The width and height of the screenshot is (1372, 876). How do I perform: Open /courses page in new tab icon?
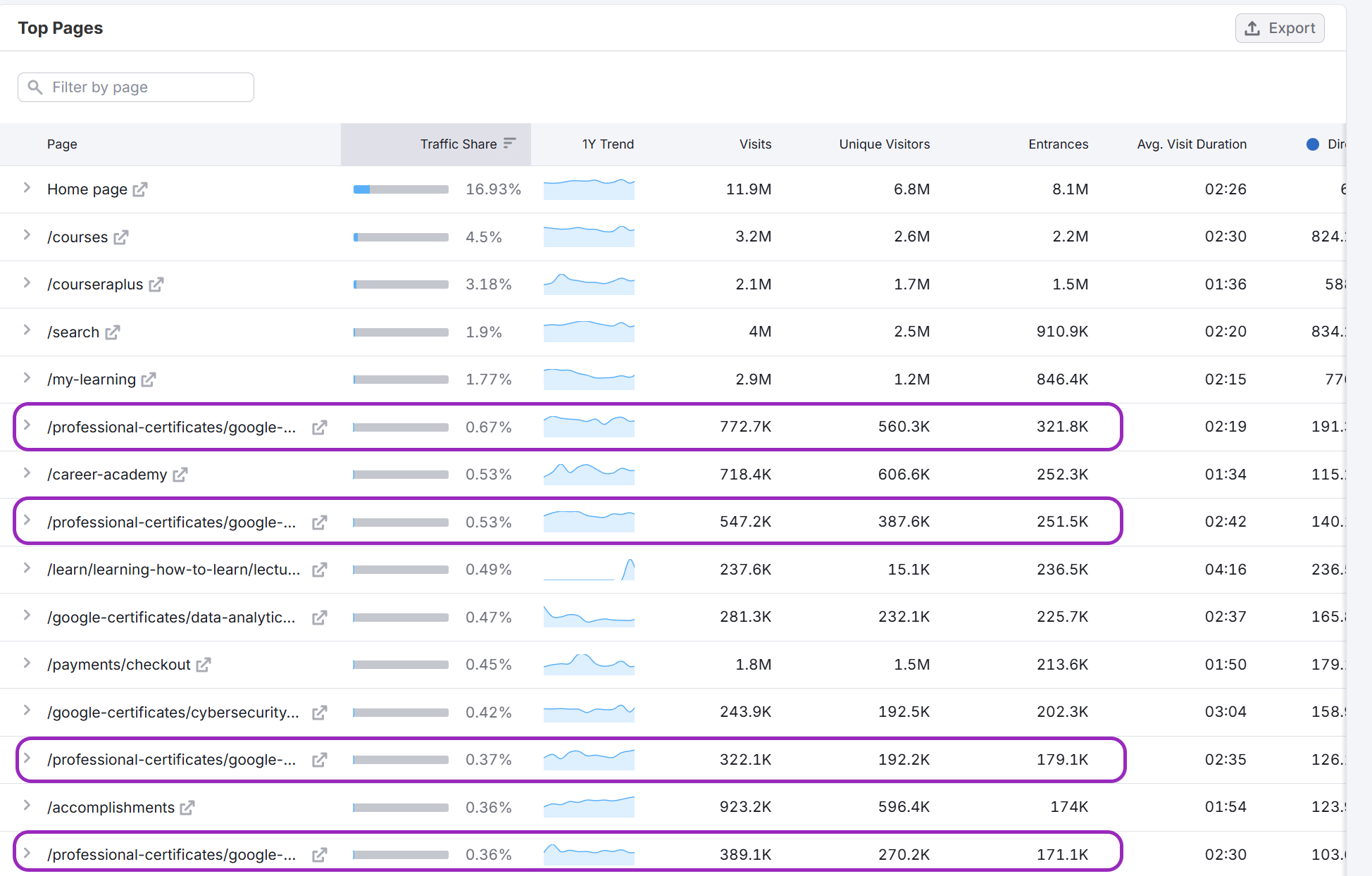pyautogui.click(x=121, y=237)
